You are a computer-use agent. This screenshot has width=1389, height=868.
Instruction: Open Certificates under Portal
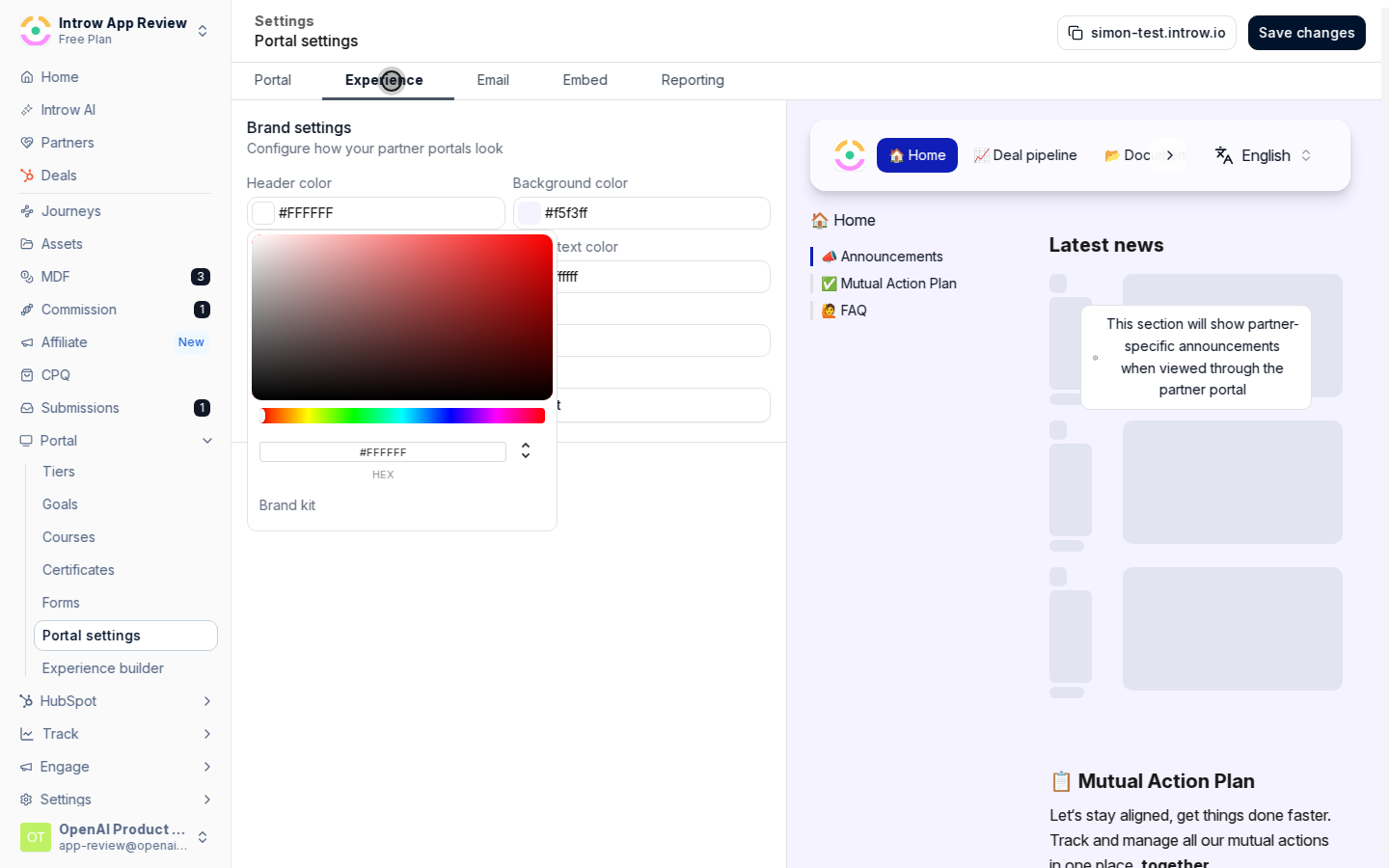[78, 570]
